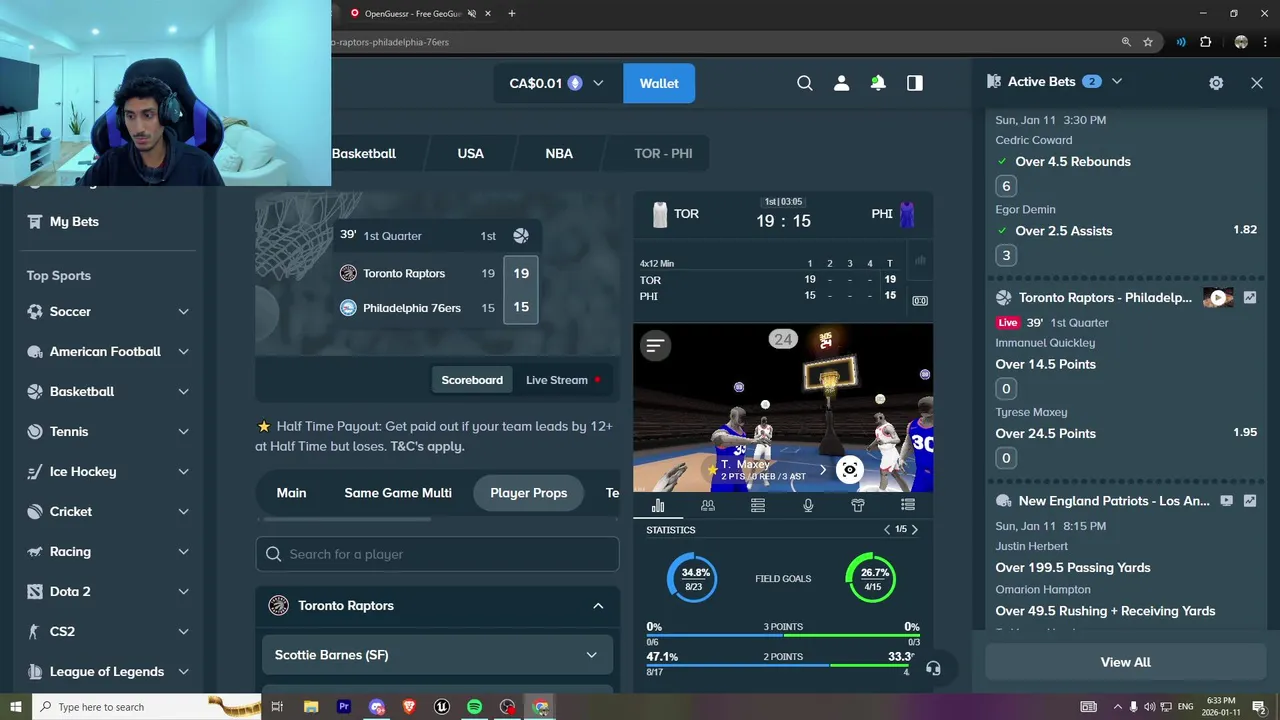This screenshot has width=1280, height=720.
Task: Expand the Basketball sports menu
Action: pyautogui.click(x=183, y=392)
